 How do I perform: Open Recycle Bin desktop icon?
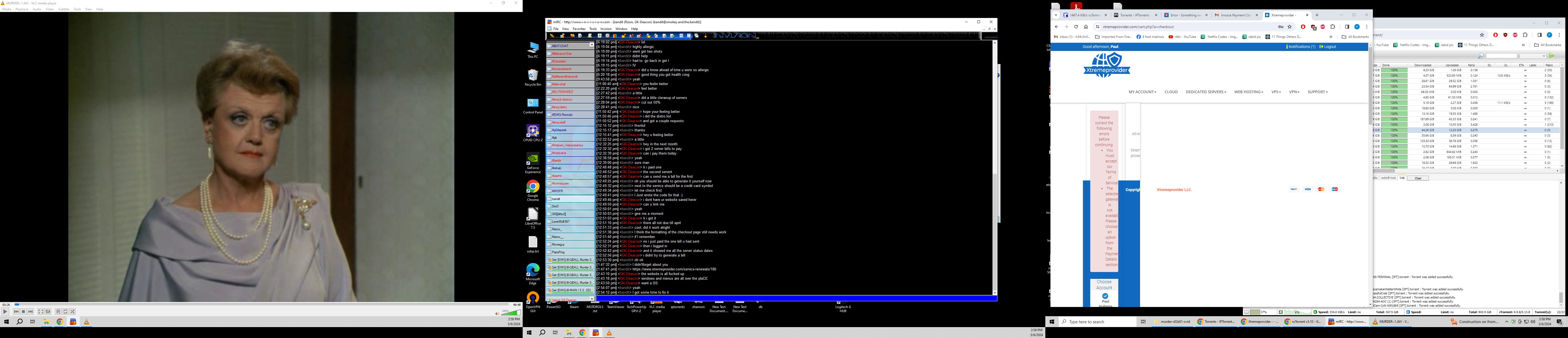tap(533, 77)
